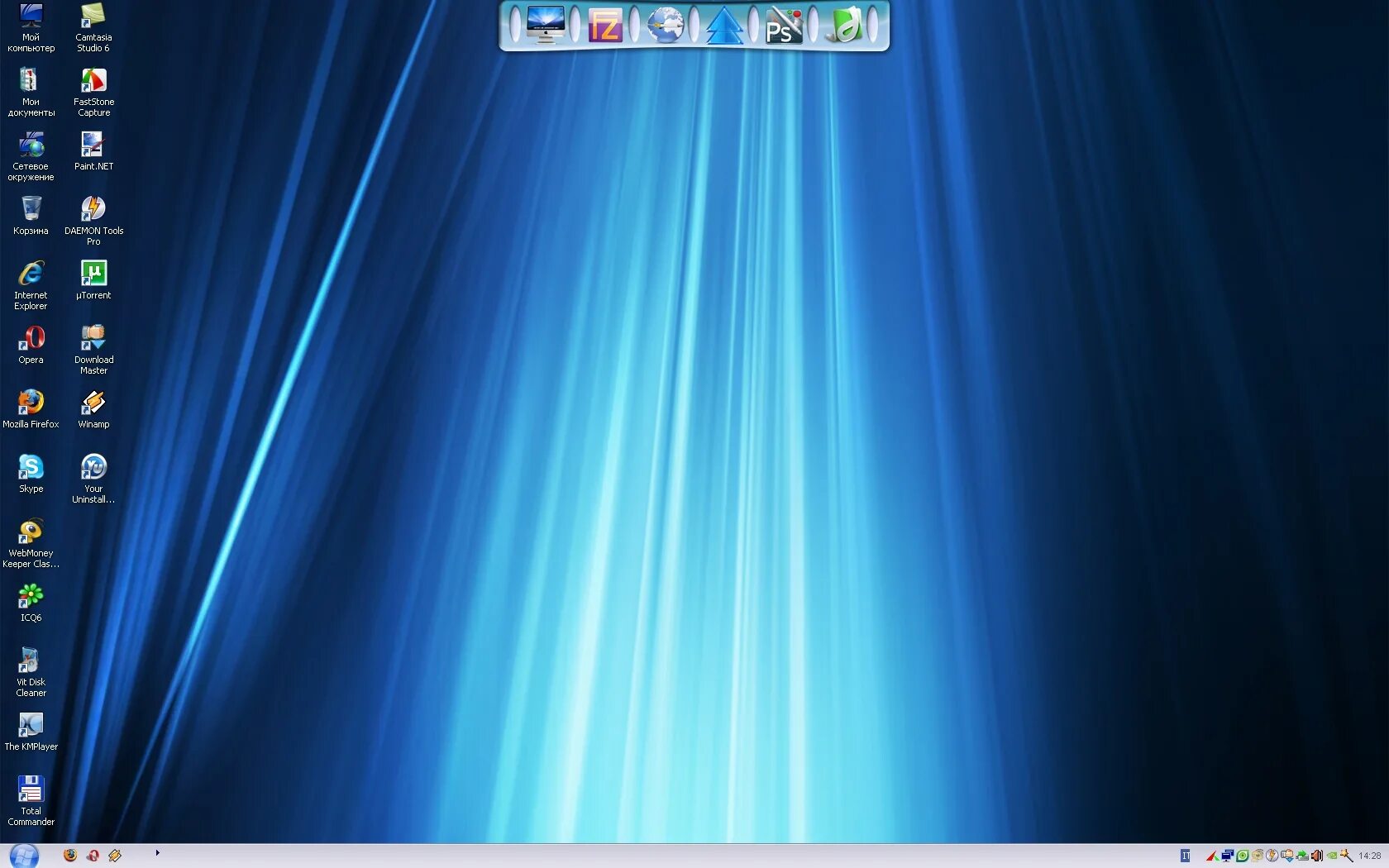This screenshot has height=868, width=1389.
Task: Launch ICQ6 desktop shortcut
Action: coord(31,603)
